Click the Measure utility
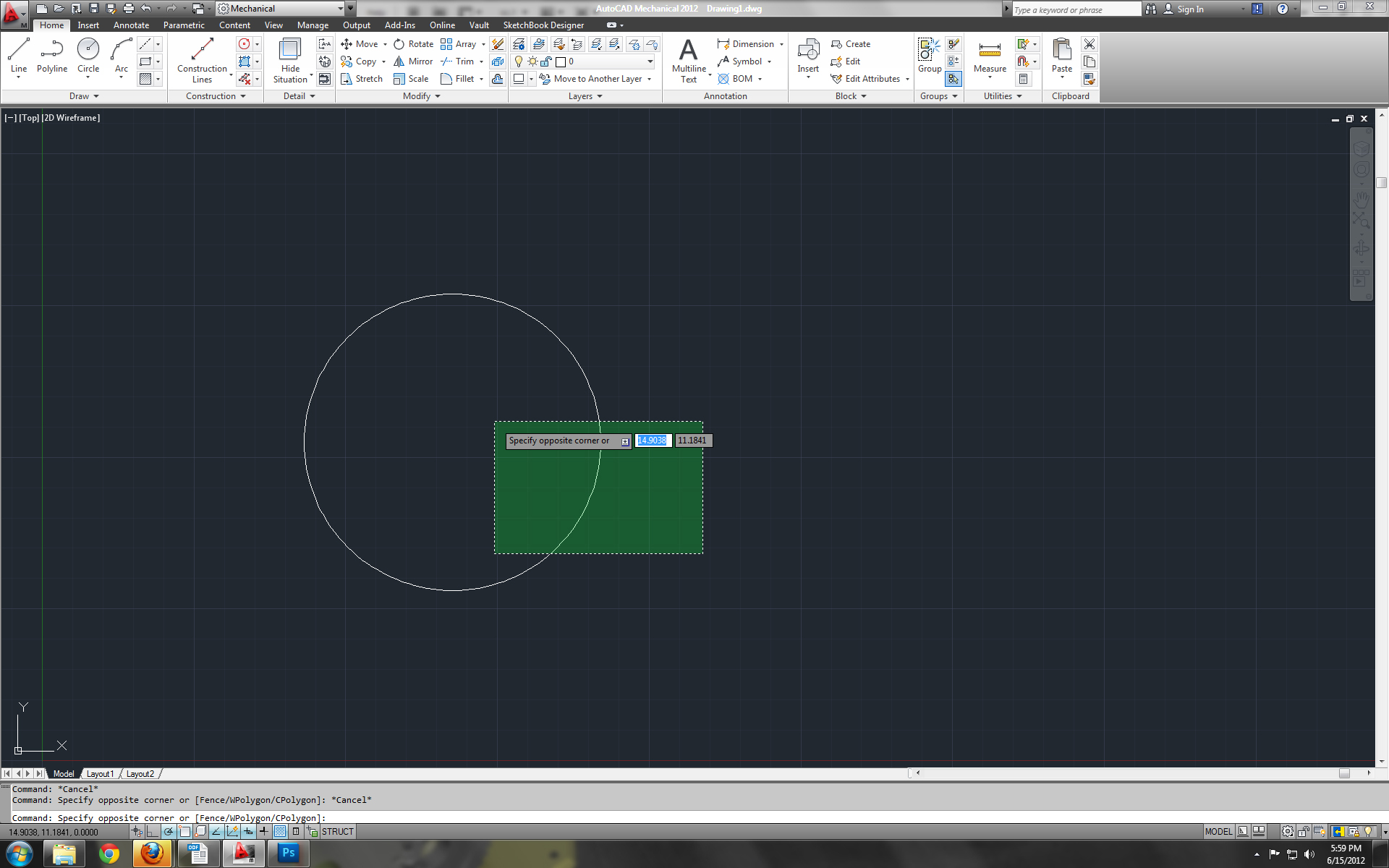The height and width of the screenshot is (868, 1389). [990, 56]
